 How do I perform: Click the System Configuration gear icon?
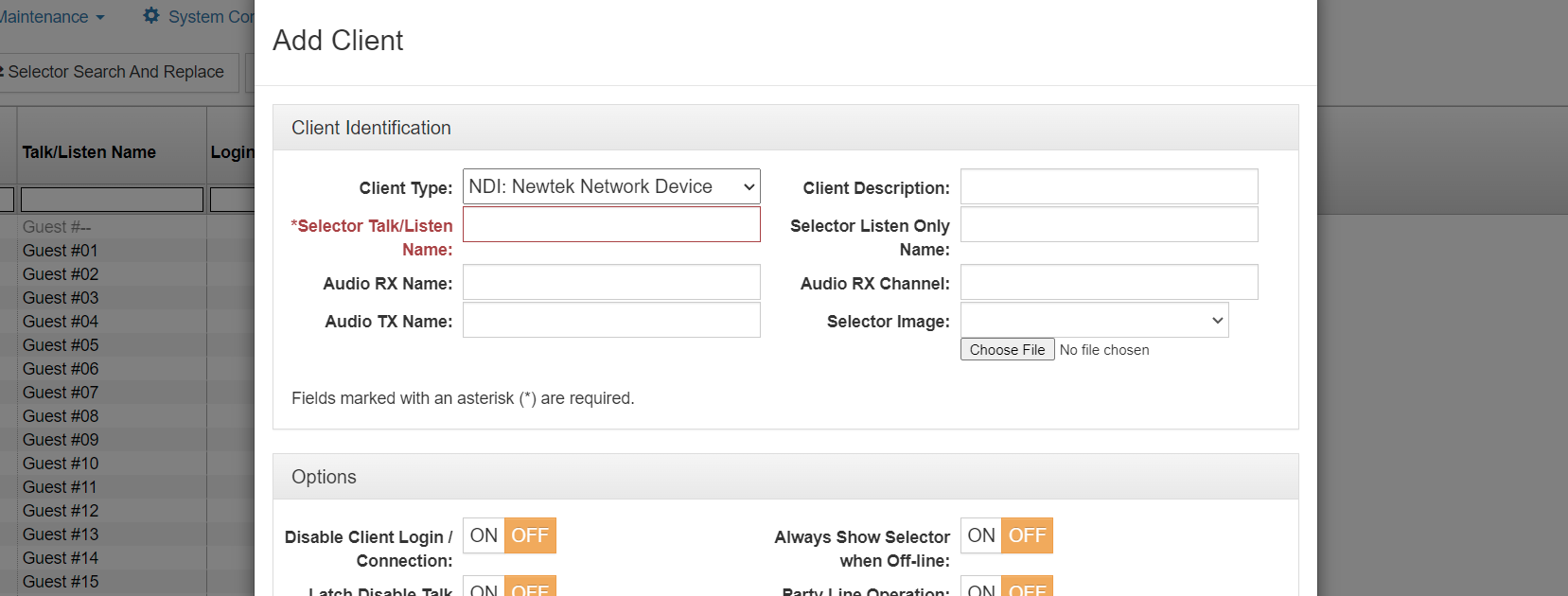[150, 16]
